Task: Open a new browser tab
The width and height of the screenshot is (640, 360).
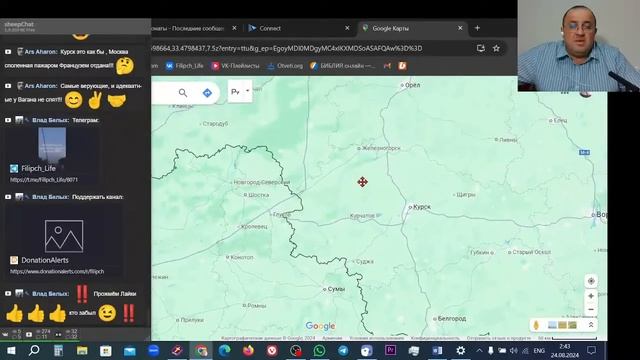Action: [477, 28]
